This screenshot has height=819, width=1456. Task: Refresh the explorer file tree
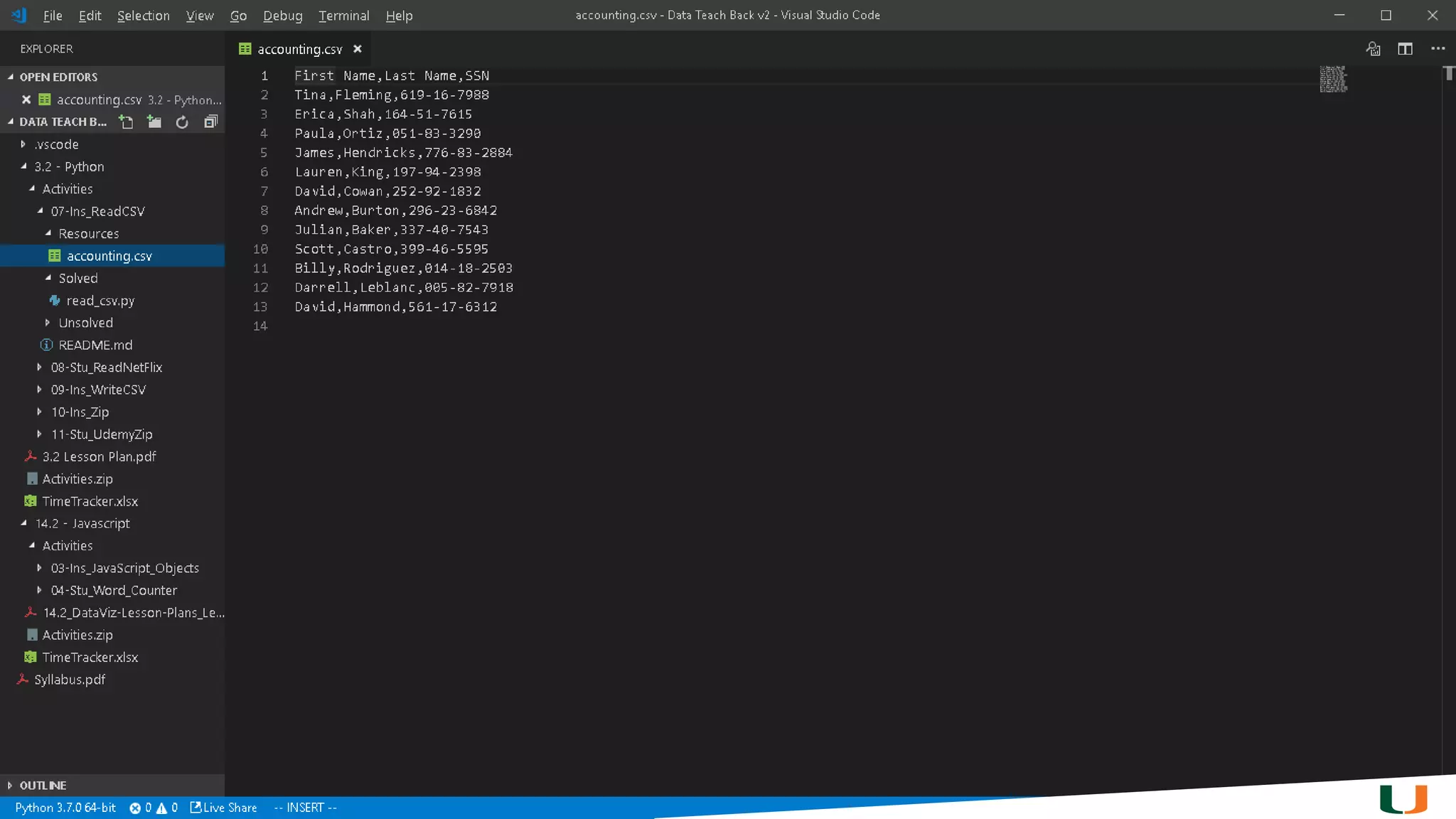point(182,122)
